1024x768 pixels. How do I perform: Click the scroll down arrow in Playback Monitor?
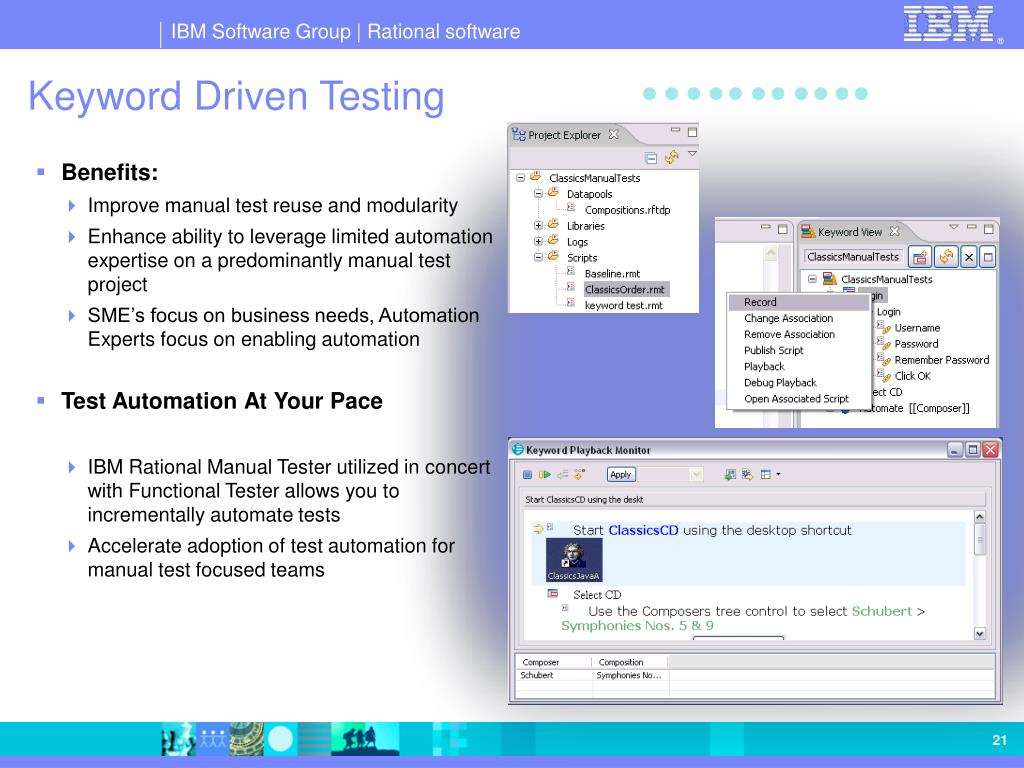(x=980, y=633)
